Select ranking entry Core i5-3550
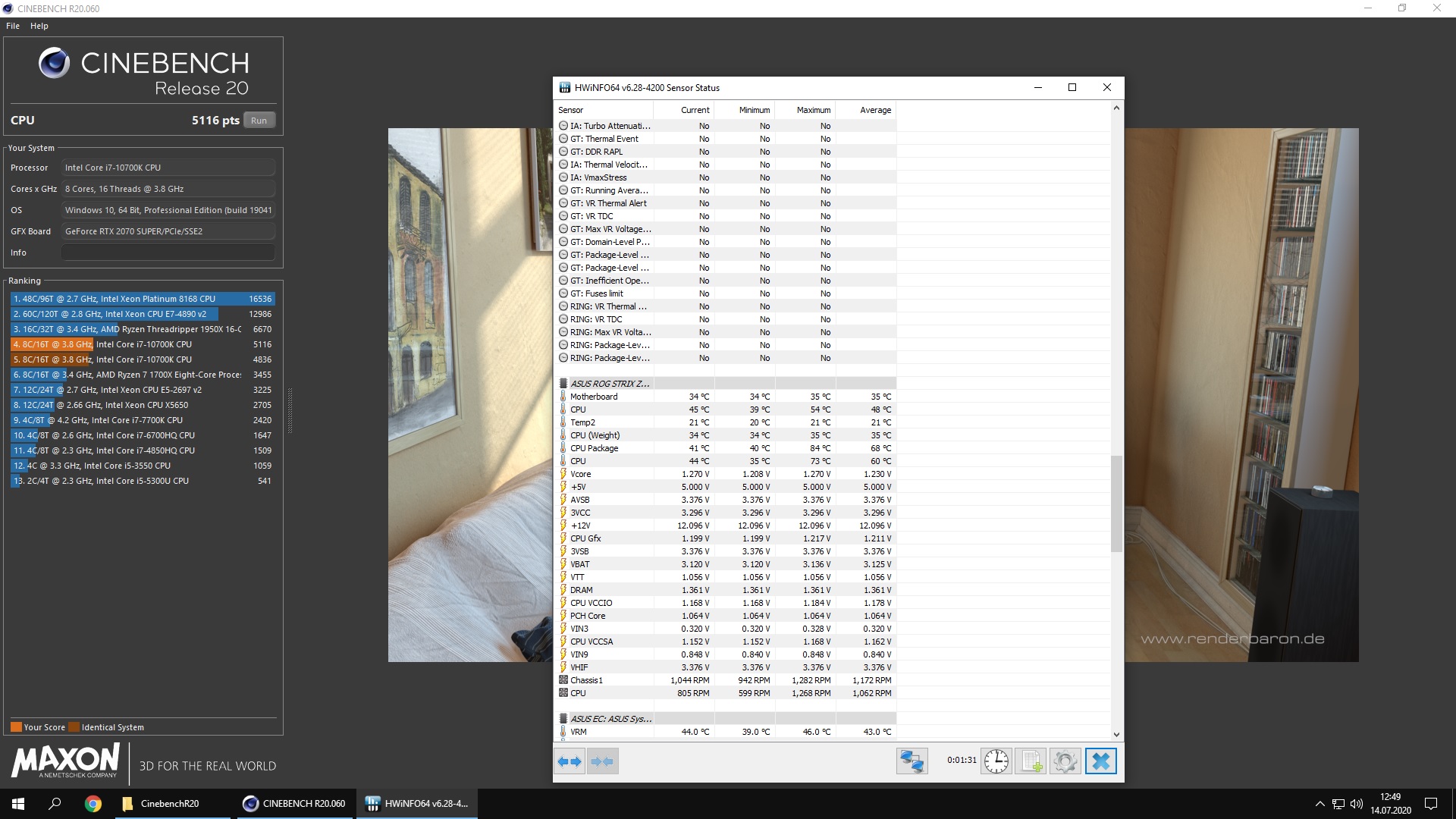The width and height of the screenshot is (1456, 819). tap(143, 466)
